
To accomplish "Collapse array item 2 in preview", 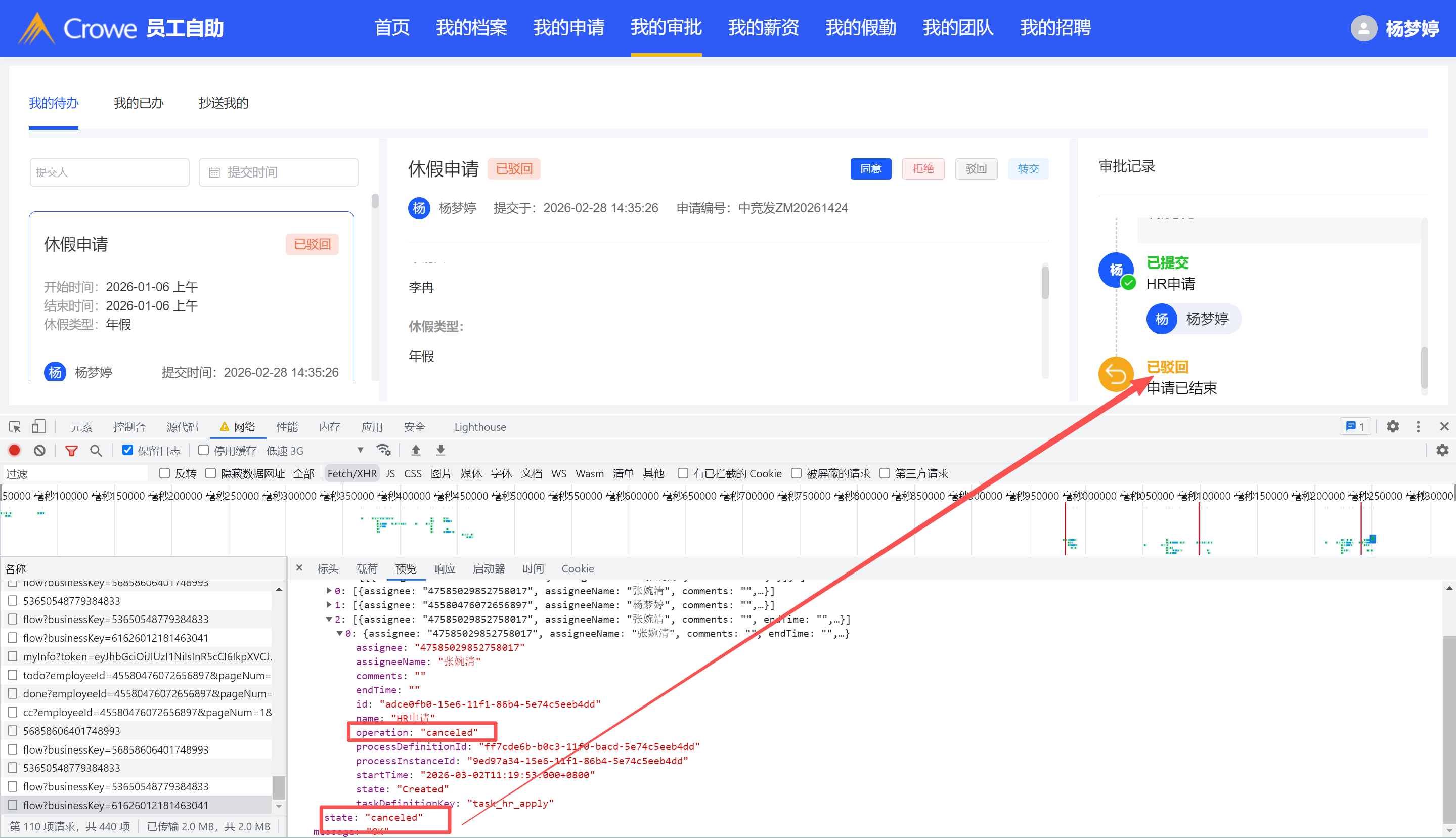I will click(329, 620).
